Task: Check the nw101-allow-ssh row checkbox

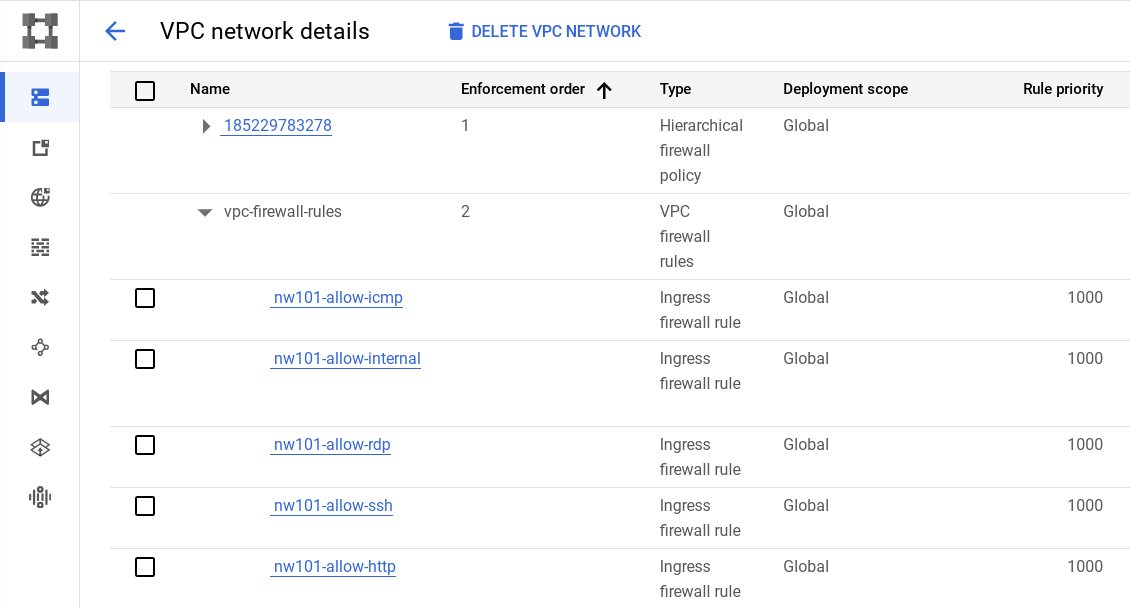Action: click(x=145, y=506)
